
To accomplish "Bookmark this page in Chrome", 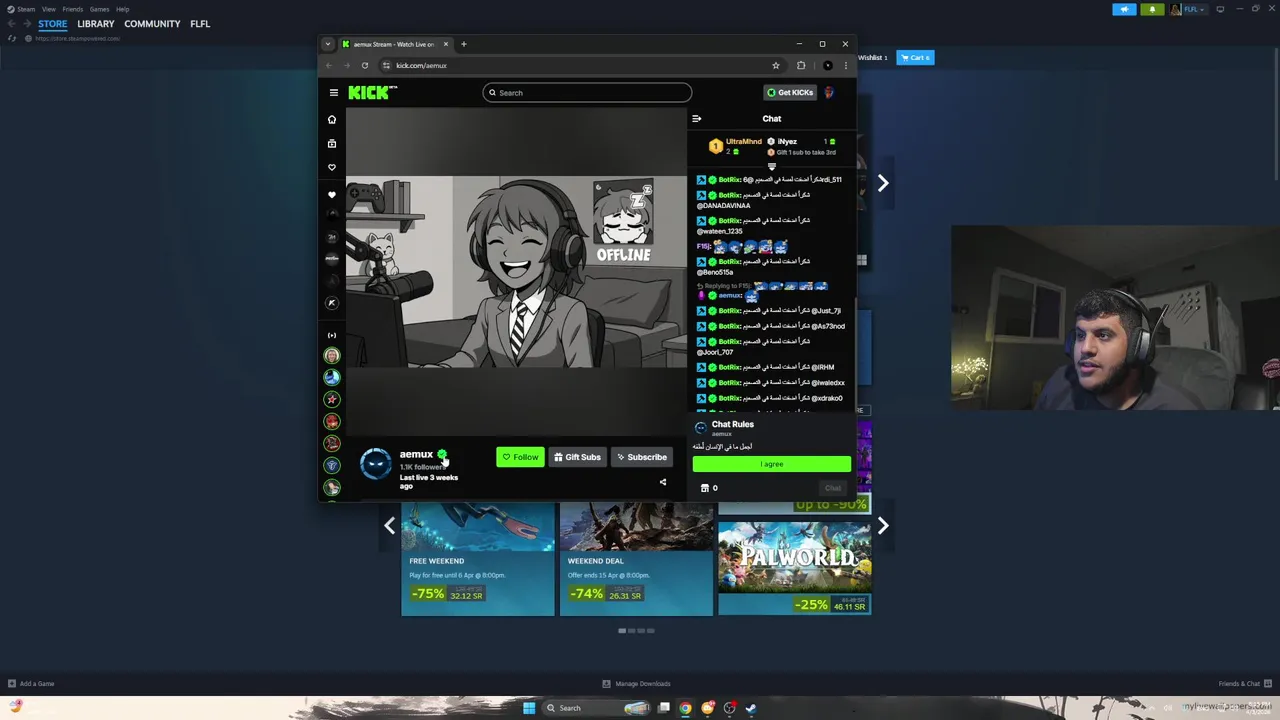I will 775,65.
